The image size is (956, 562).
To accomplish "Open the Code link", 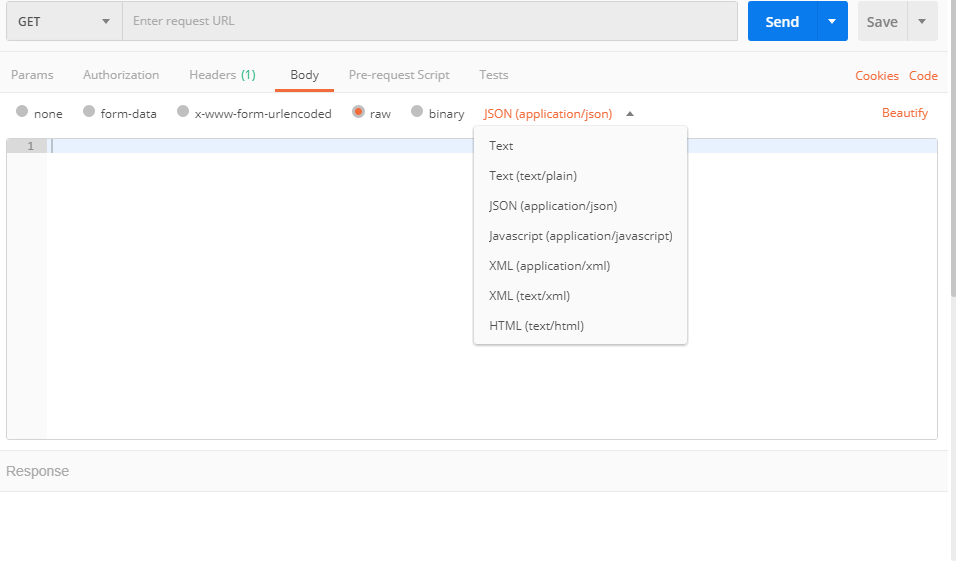I will (x=923, y=76).
